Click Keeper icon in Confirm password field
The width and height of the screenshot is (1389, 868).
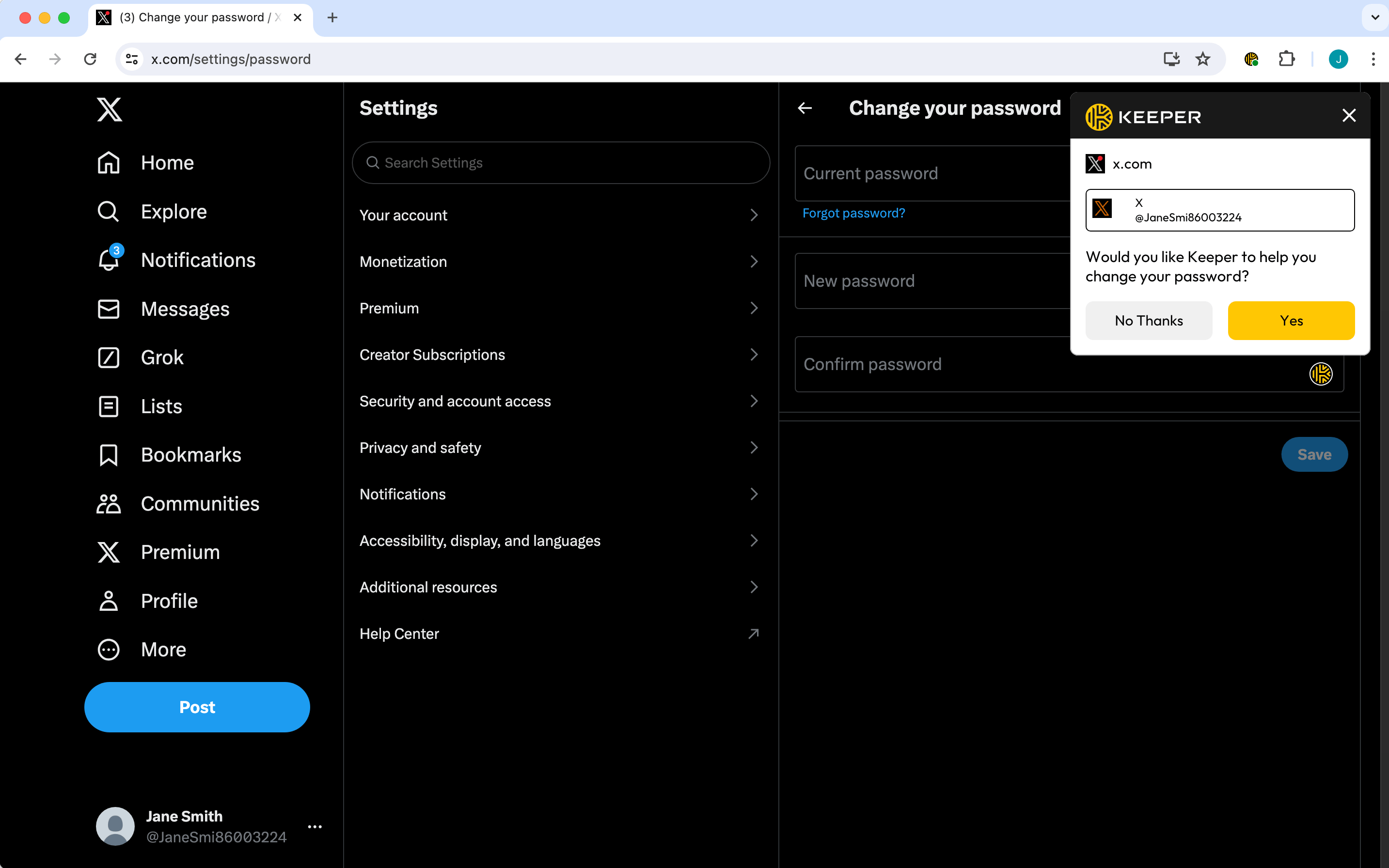click(1320, 374)
